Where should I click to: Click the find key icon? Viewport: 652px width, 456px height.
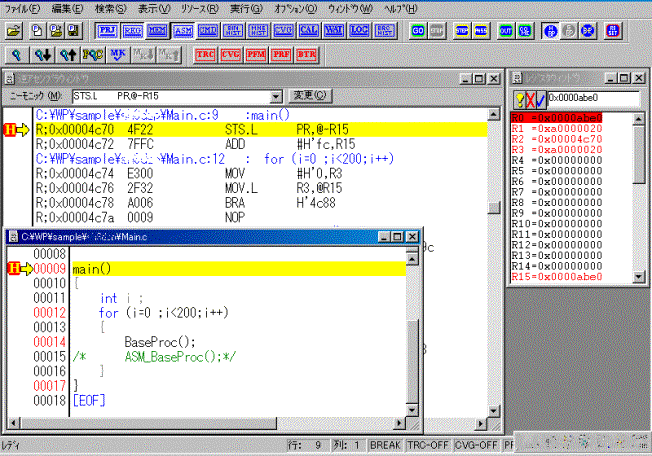click(17, 55)
